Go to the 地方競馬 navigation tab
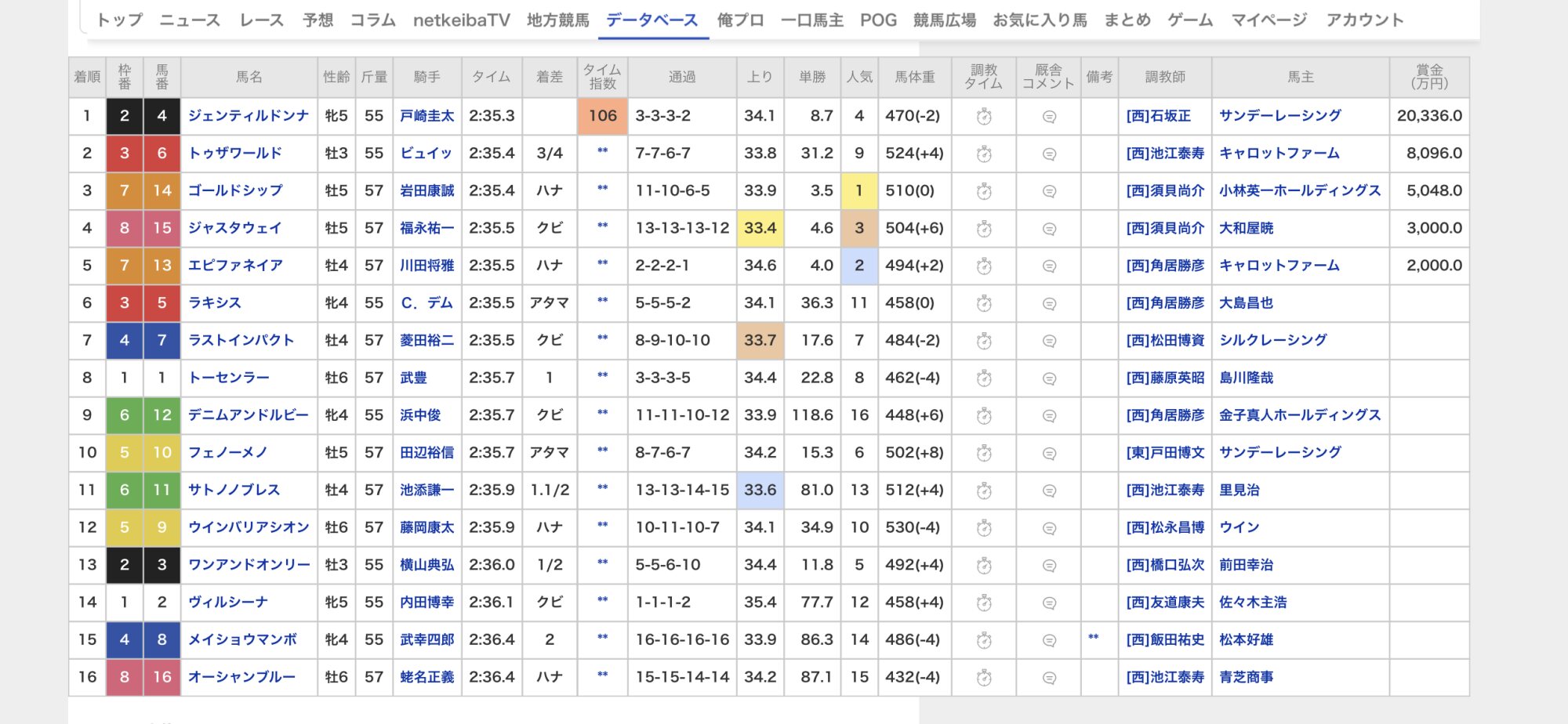Viewport: 1568px width, 724px height. tap(557, 20)
